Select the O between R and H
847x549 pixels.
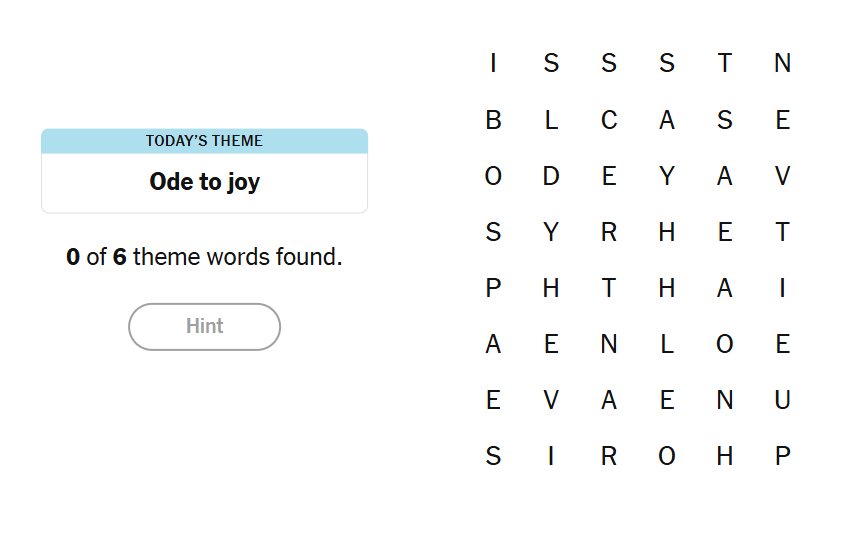tap(667, 457)
